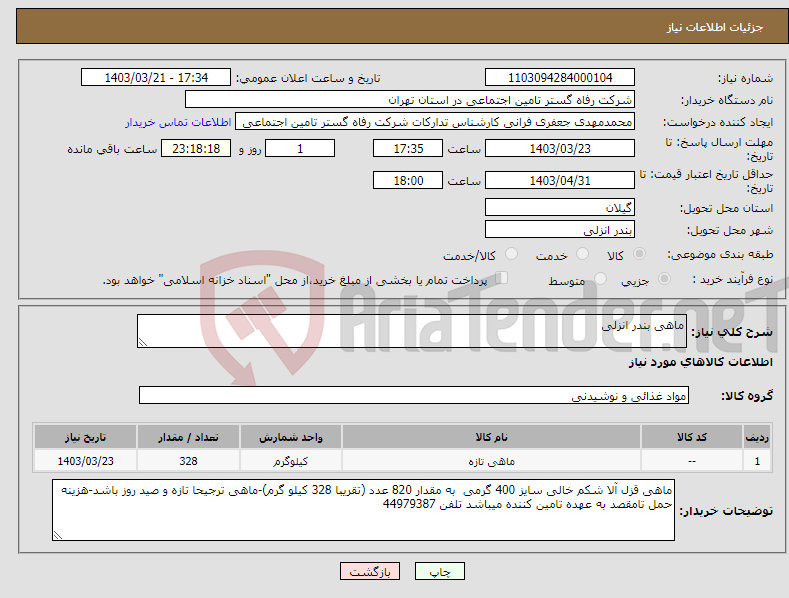789x598 pixels.
Task: Select the جزیی purchase type radio
Action: pyautogui.click(x=664, y=278)
